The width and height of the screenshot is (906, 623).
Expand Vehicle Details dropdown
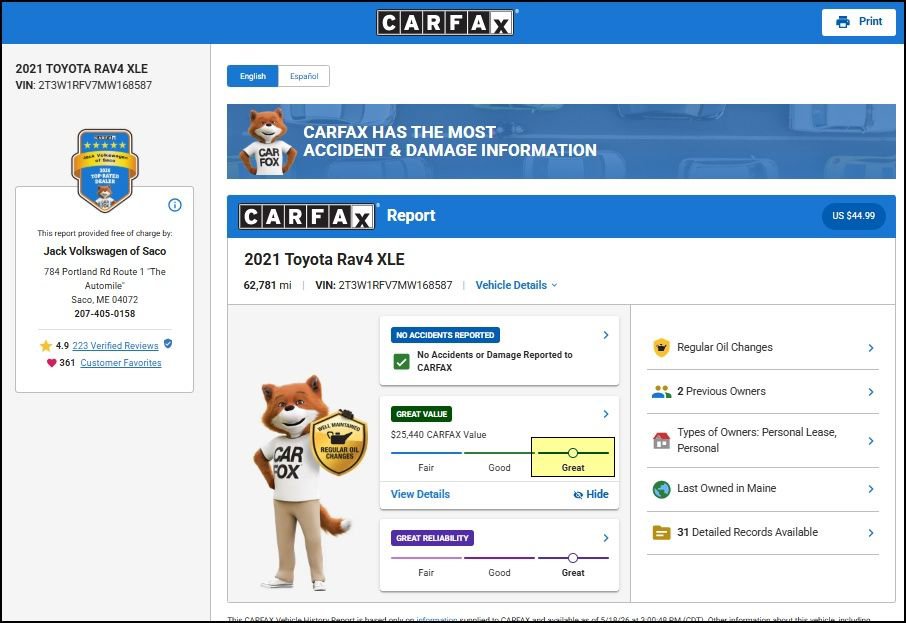point(516,285)
